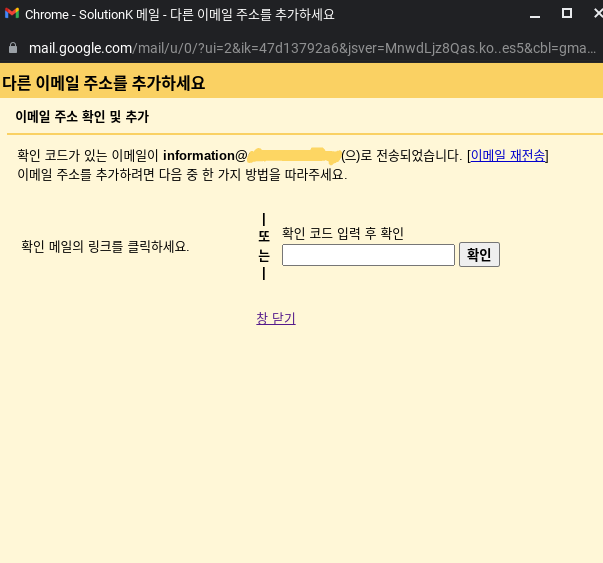Click the 이메일 주소 확인 및 추가 subtitle
Image resolution: width=603 pixels, height=563 pixels.
82,117
